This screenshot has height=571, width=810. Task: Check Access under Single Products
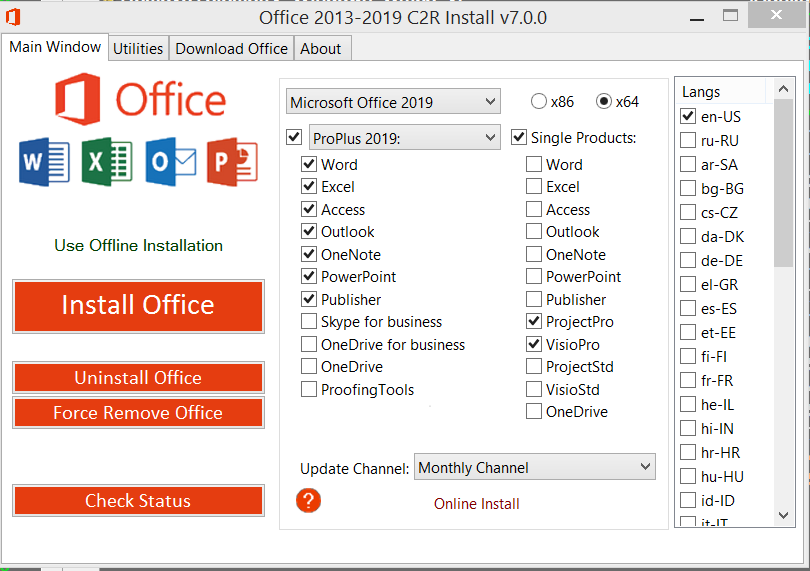(x=534, y=209)
